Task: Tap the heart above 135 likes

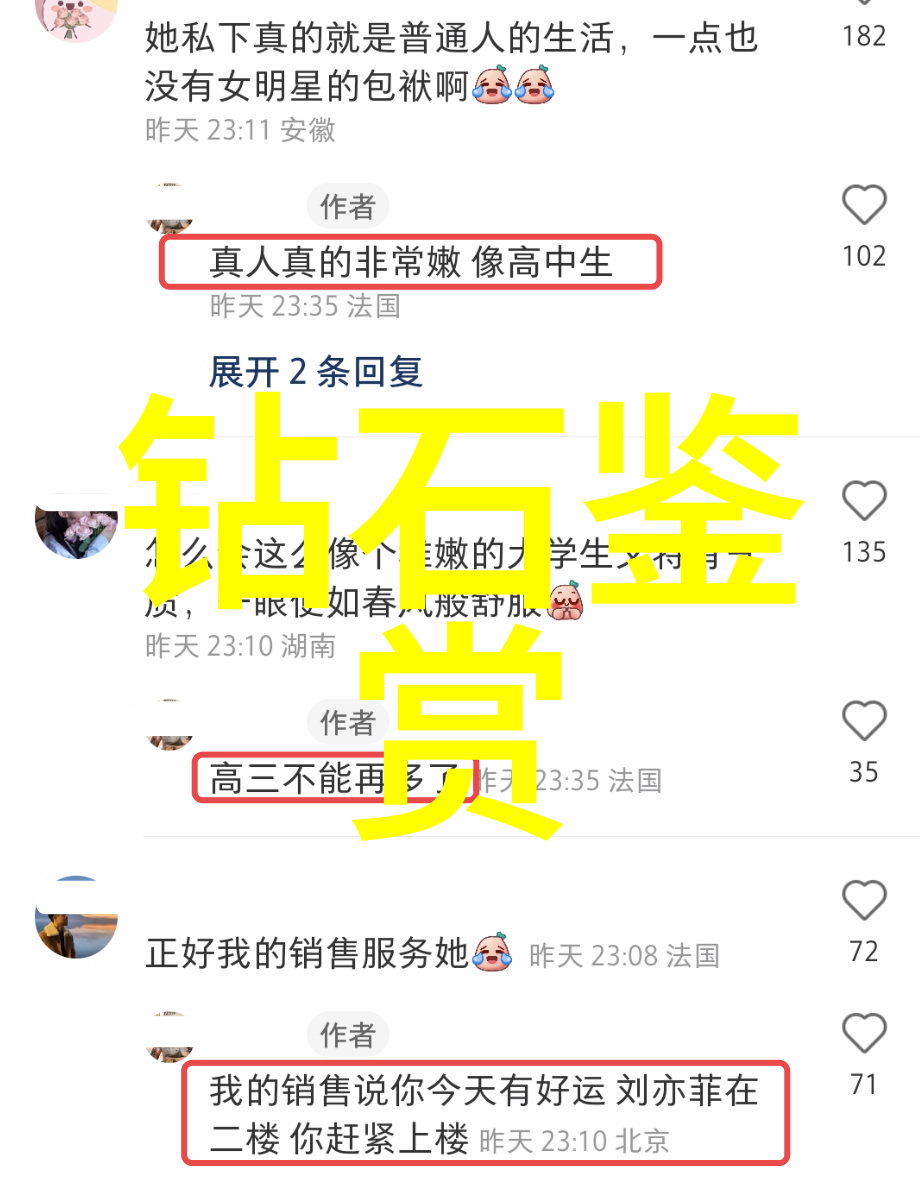Action: [x=864, y=500]
